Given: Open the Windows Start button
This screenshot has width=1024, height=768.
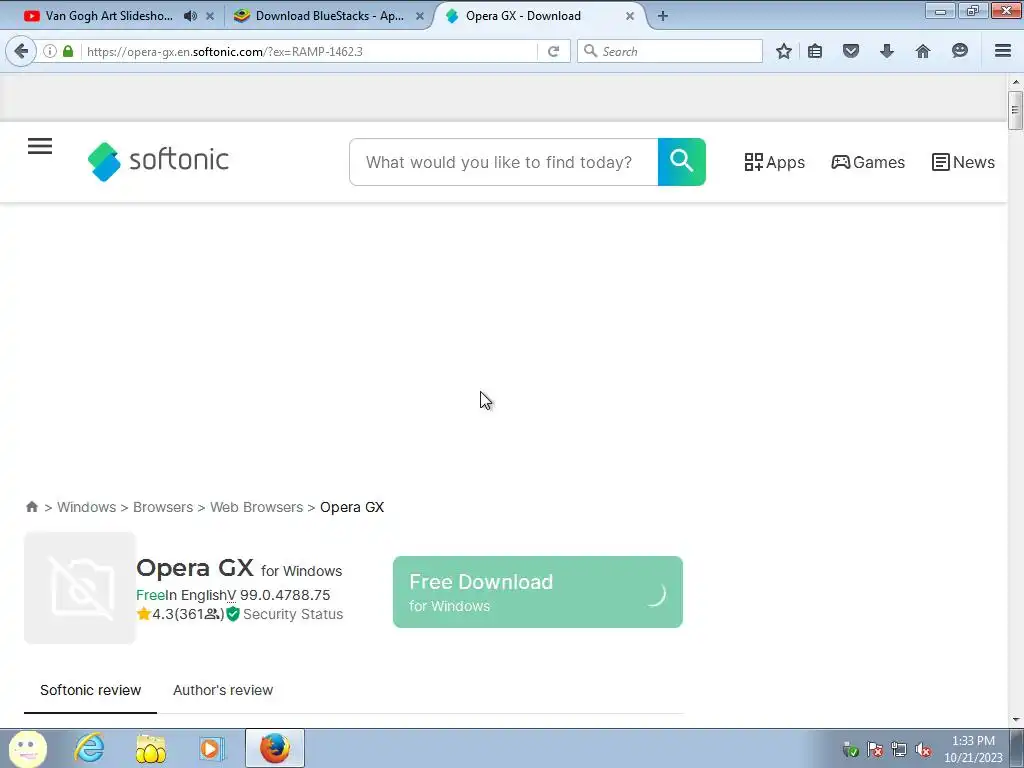Looking at the screenshot, I should 27,748.
